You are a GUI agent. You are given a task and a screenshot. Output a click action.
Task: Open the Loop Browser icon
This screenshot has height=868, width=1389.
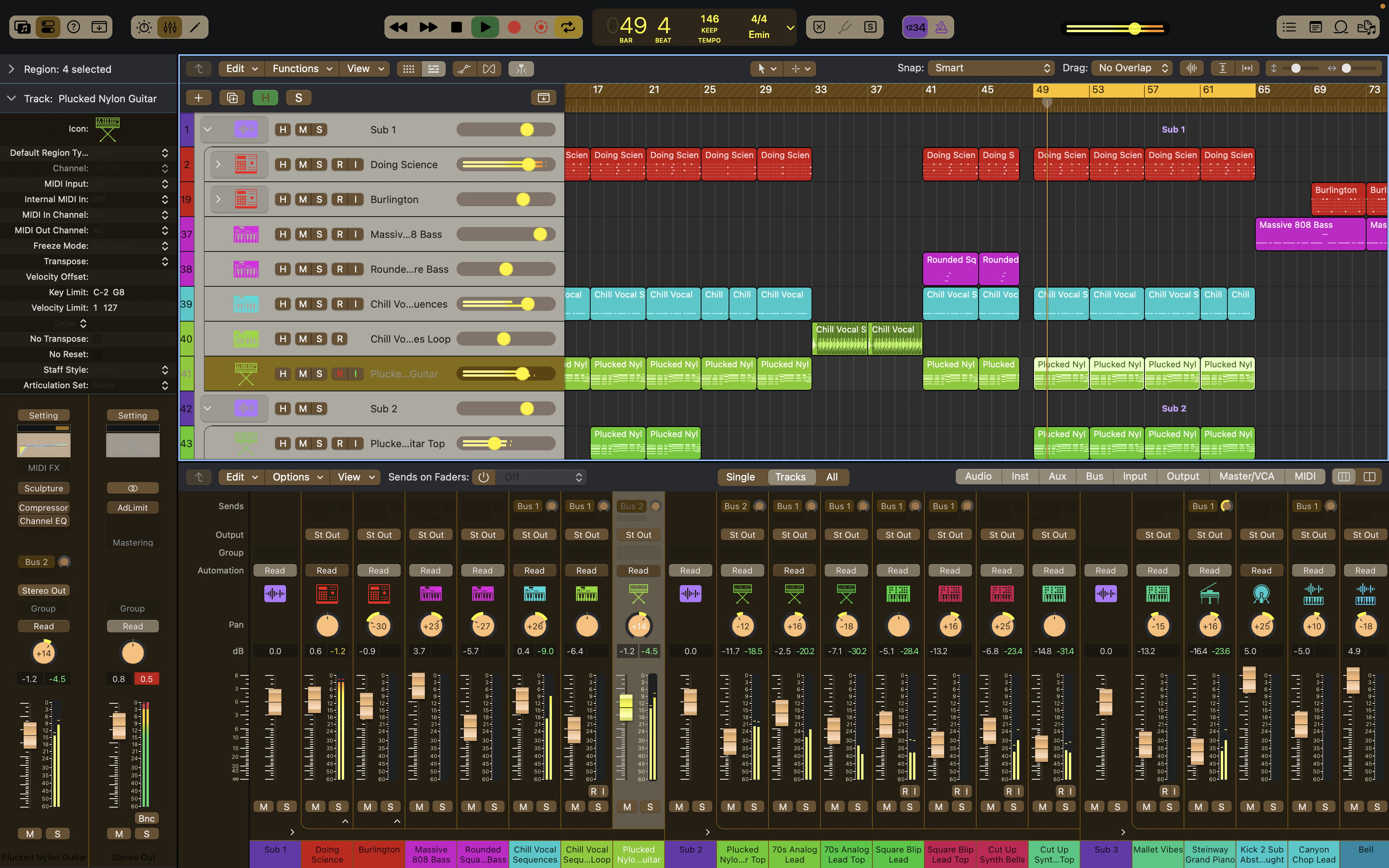coord(1341,27)
